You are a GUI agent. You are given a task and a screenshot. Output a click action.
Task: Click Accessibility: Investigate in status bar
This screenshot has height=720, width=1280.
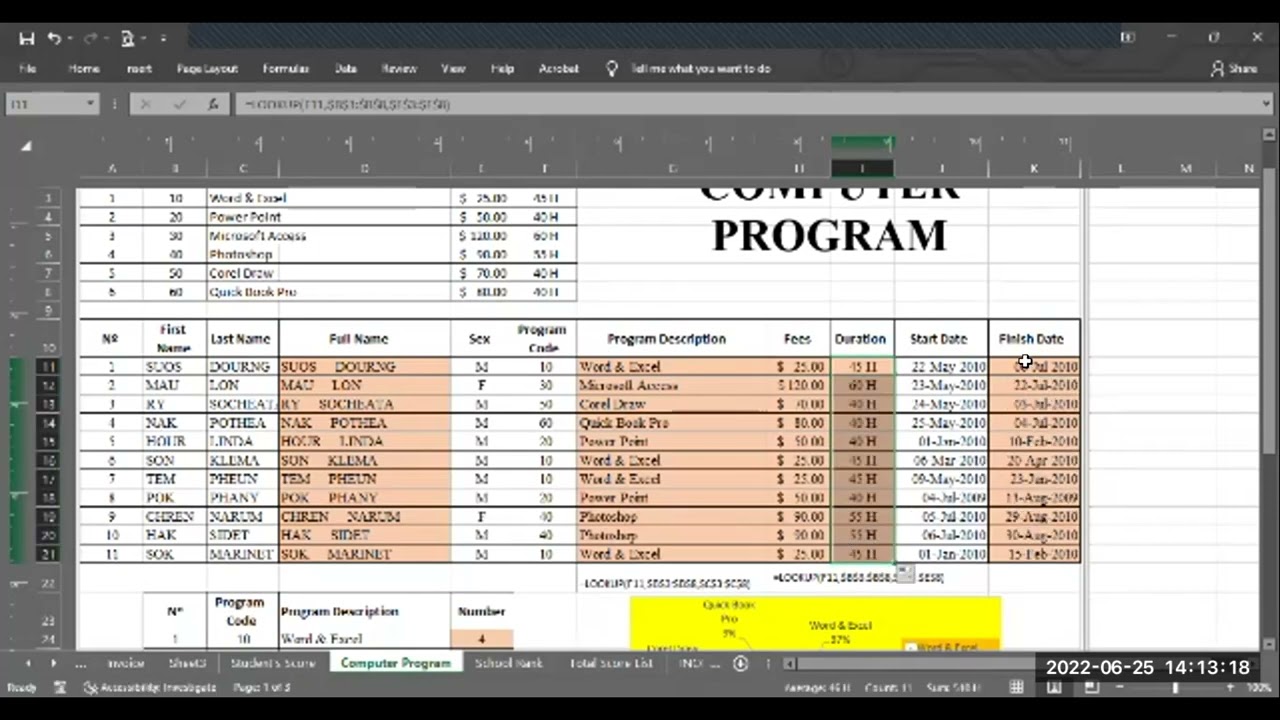coord(150,688)
